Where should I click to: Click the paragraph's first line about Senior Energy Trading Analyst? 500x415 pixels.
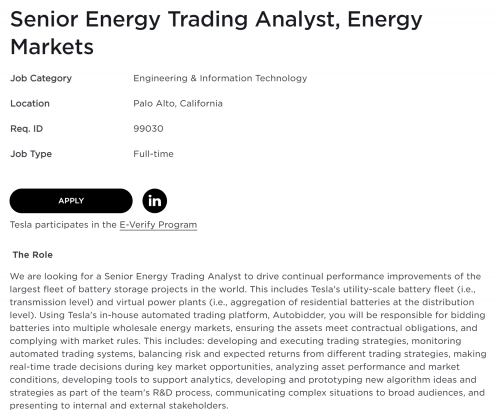(245, 276)
